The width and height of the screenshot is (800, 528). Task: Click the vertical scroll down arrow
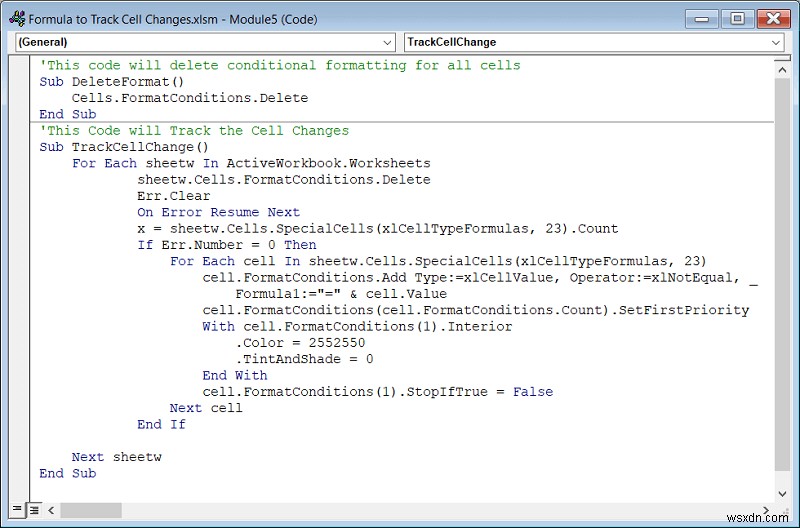click(x=782, y=493)
